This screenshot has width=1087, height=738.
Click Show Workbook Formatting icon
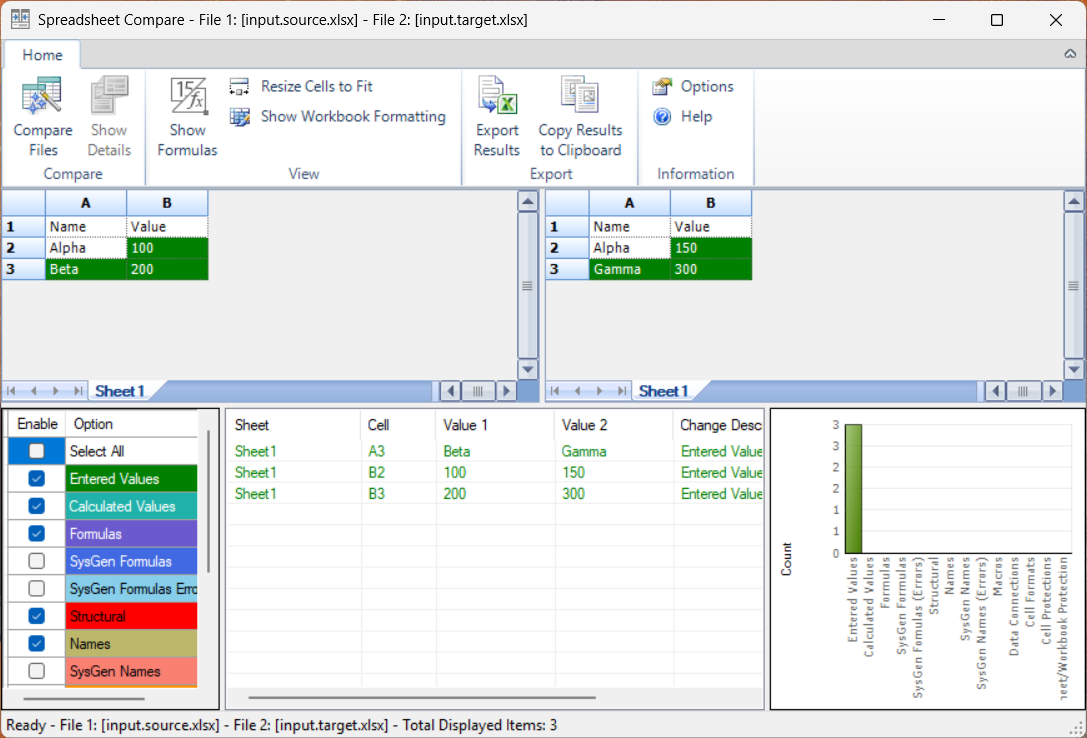[x=239, y=117]
